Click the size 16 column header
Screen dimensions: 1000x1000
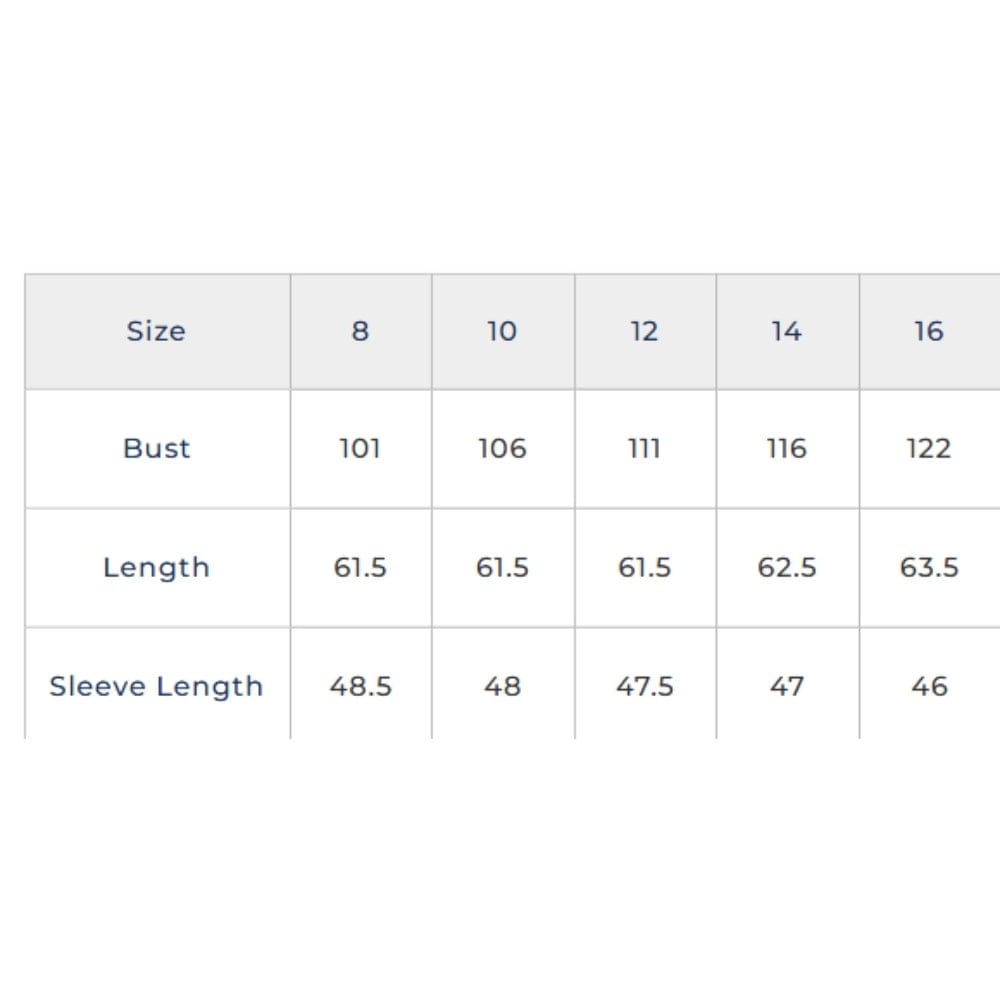929,331
